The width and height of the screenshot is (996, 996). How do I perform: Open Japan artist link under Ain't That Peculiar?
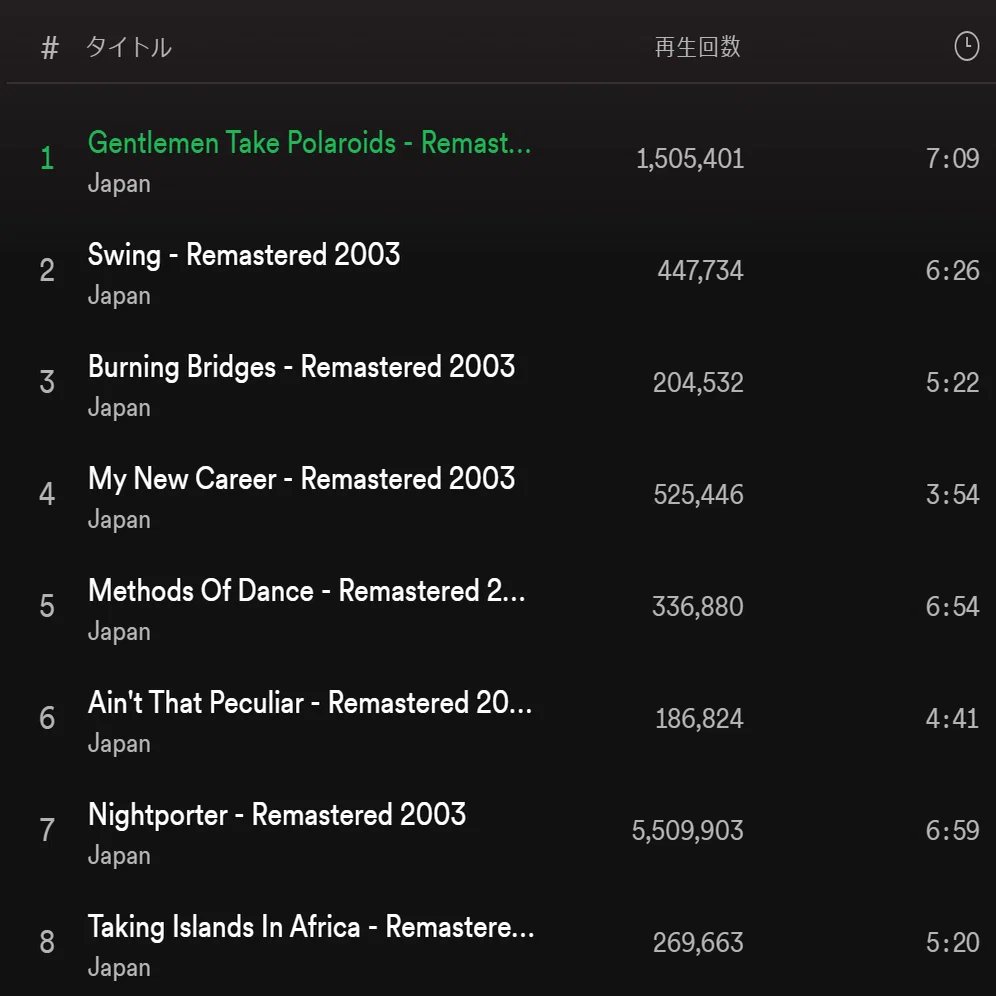[x=119, y=744]
